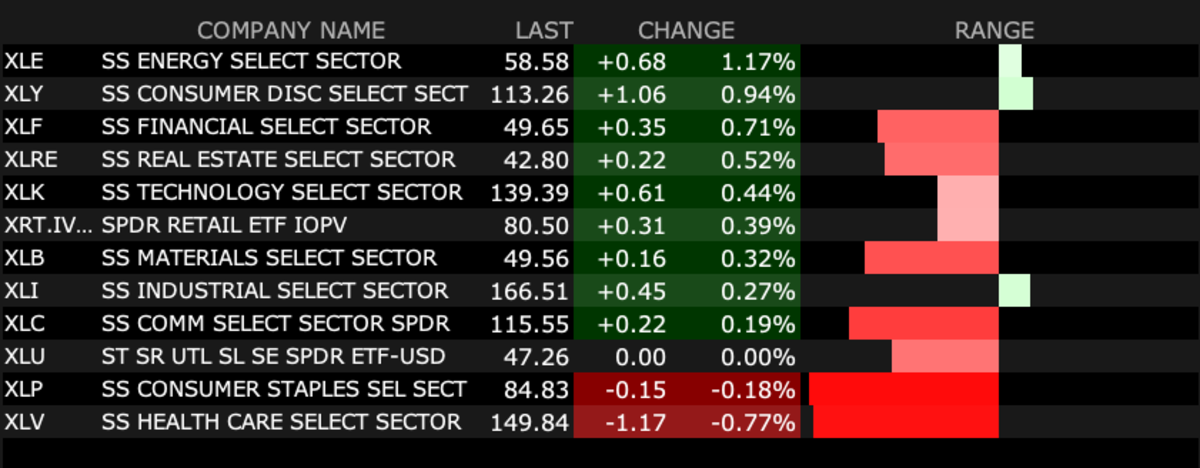1200x468 pixels.
Task: Click the green range bar for XLE
Action: click(1010, 62)
